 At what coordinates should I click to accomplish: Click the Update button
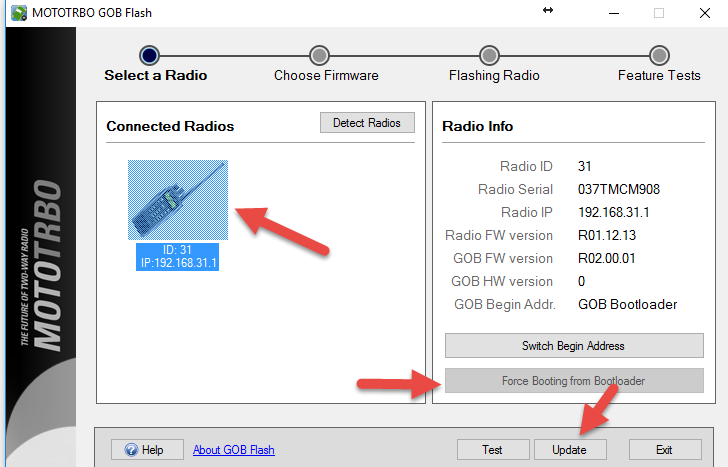tap(570, 450)
